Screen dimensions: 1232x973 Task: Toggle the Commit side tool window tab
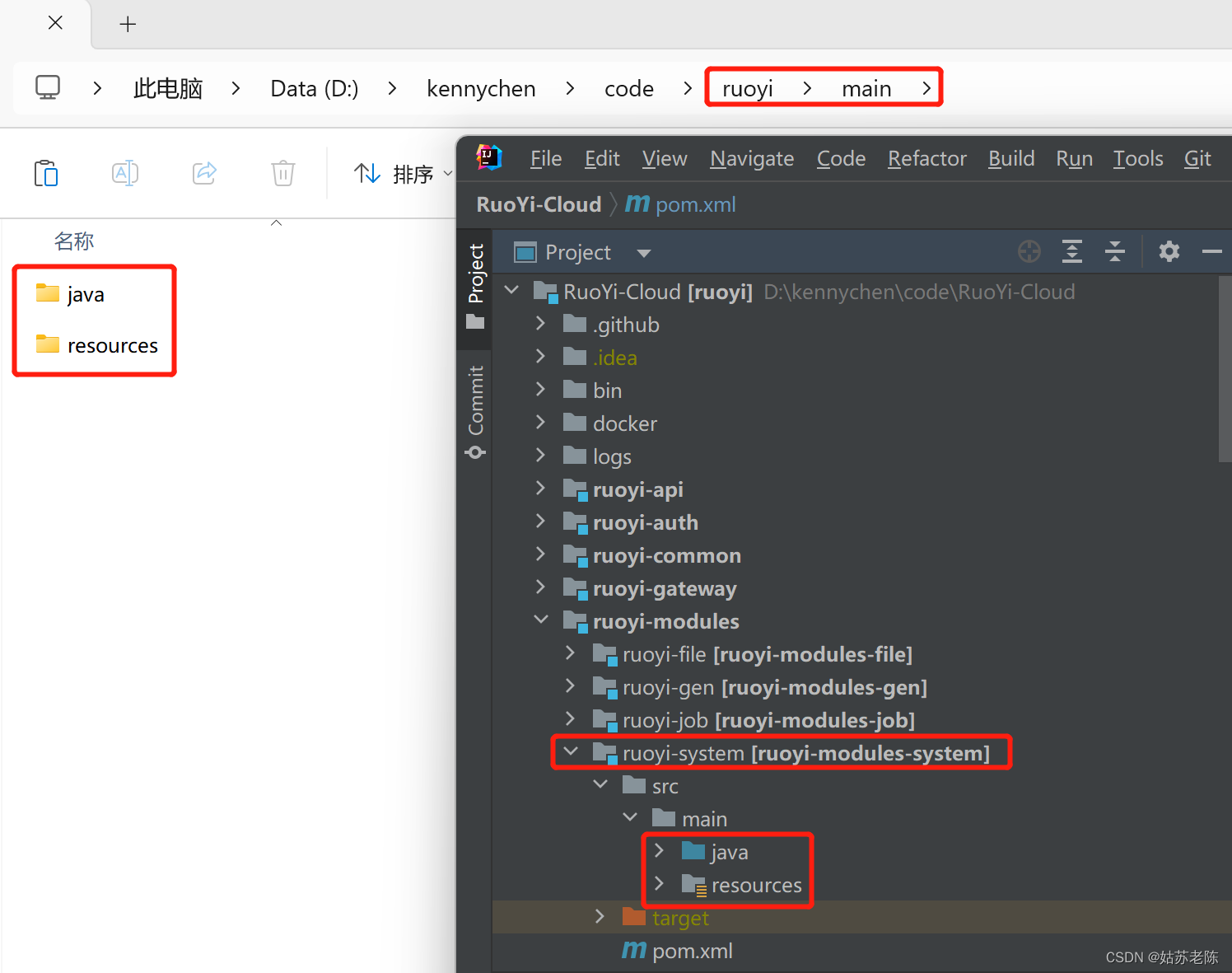click(476, 412)
